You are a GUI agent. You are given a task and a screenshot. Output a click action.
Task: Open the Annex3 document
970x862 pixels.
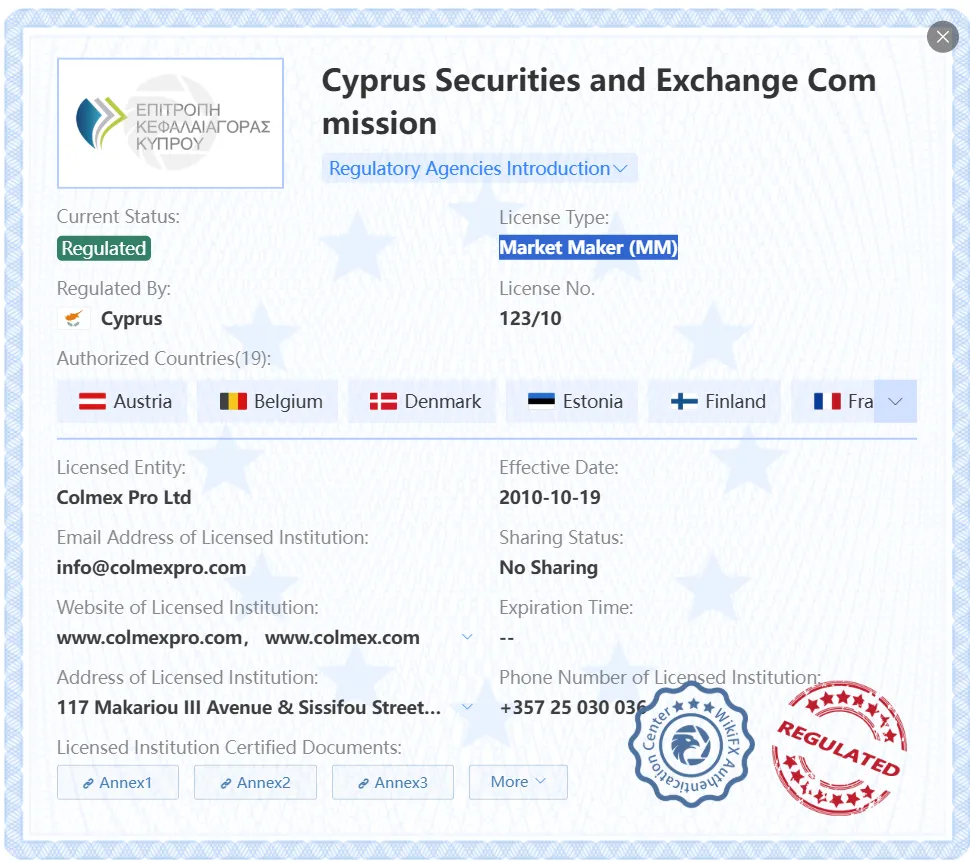(x=393, y=782)
